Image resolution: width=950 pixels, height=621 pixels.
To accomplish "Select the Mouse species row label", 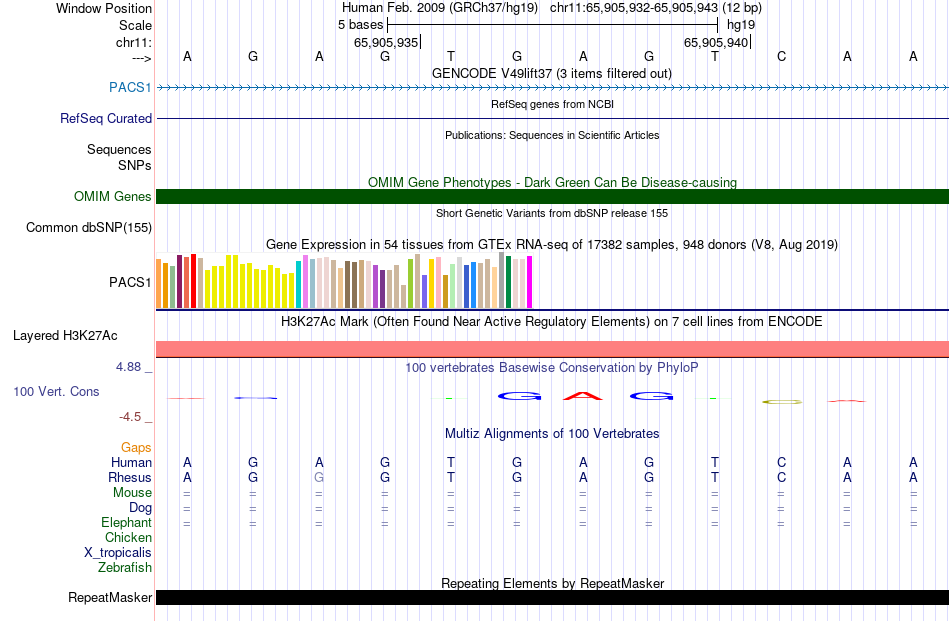I will tap(132, 493).
